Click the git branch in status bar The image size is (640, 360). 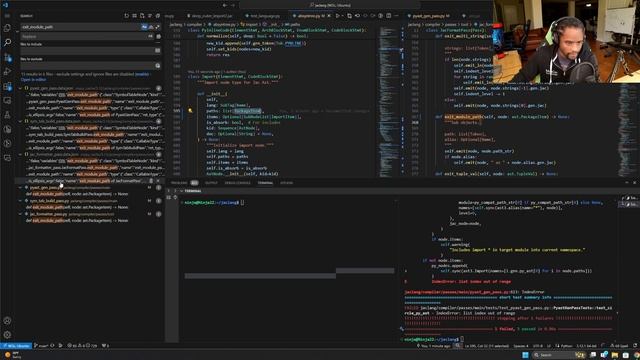click(41, 346)
